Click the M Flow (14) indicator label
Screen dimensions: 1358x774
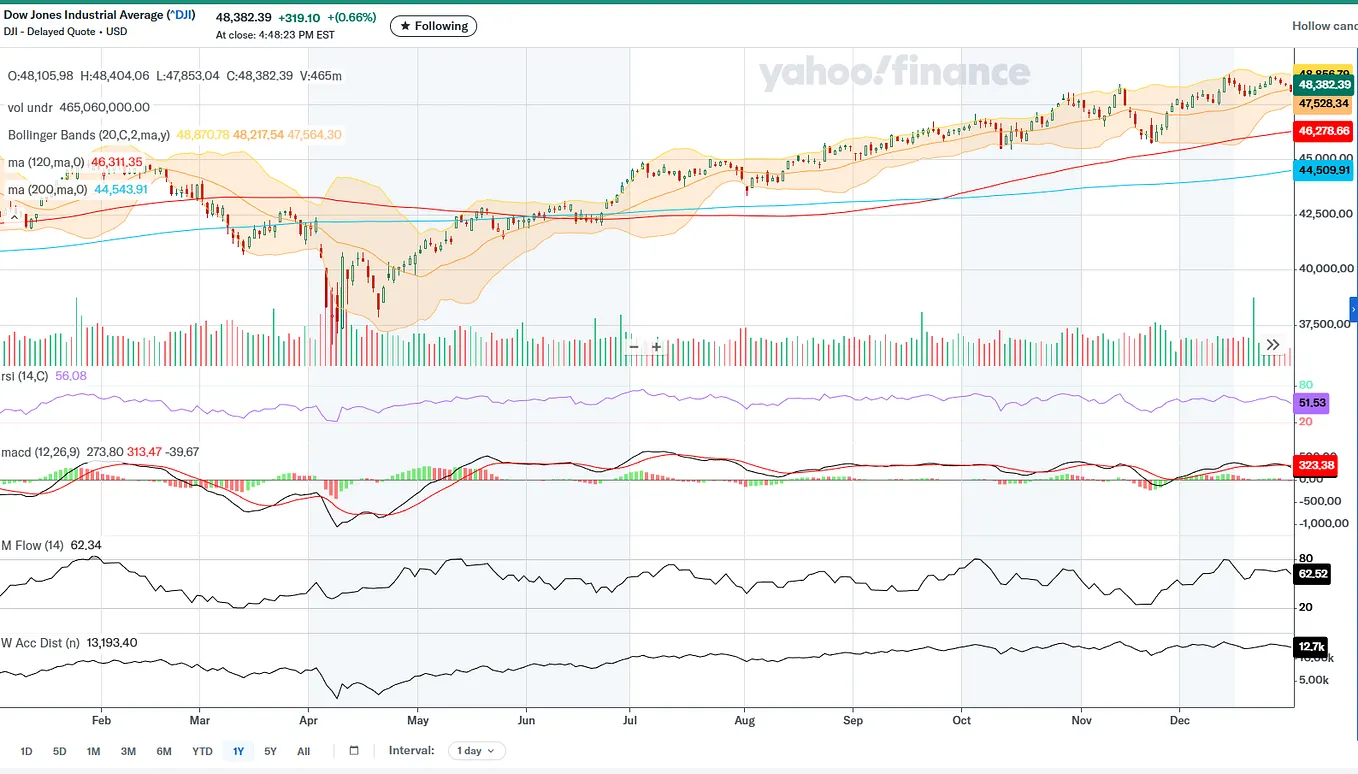(x=33, y=545)
